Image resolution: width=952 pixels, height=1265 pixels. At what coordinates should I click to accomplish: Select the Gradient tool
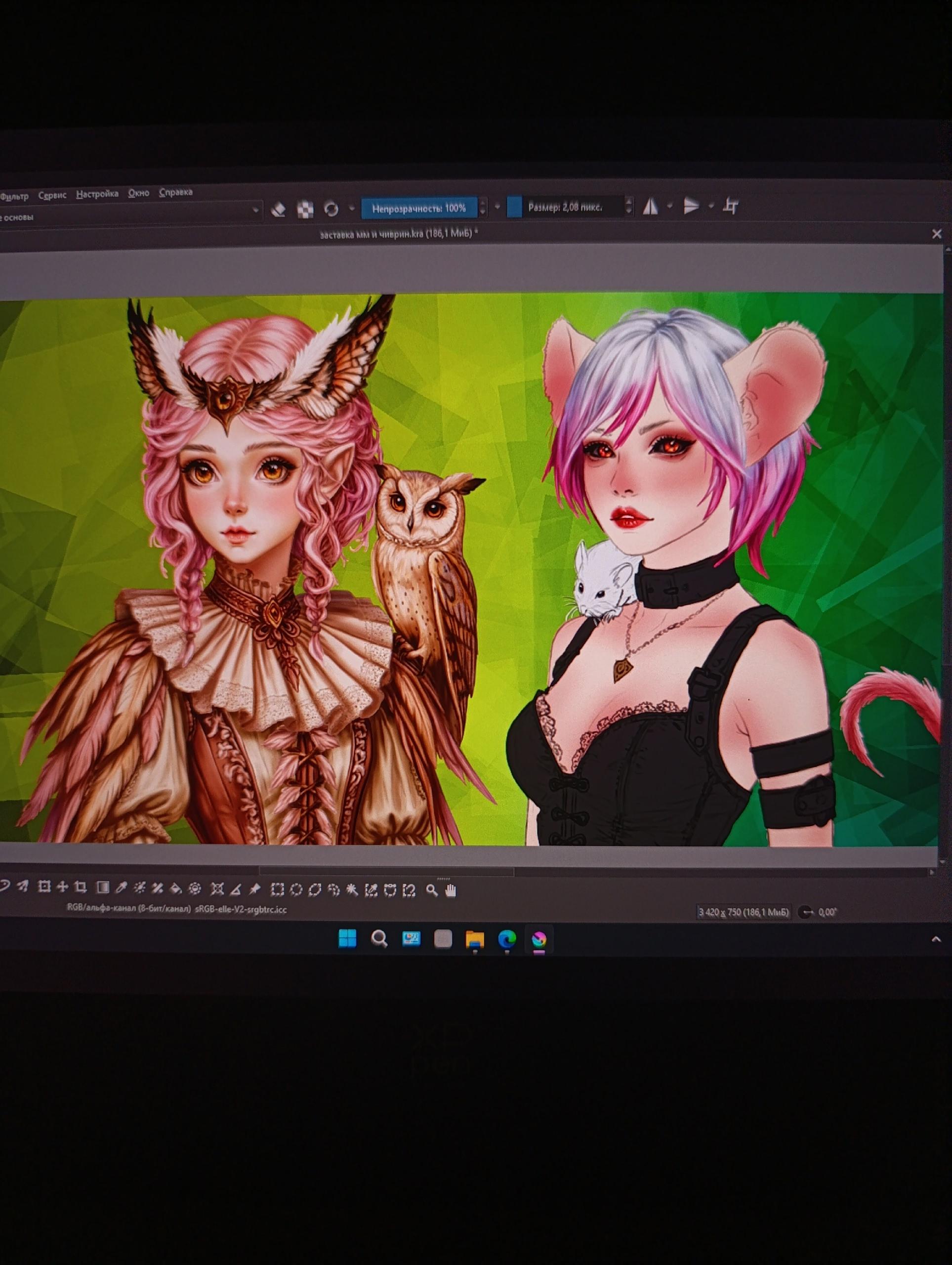point(102,887)
